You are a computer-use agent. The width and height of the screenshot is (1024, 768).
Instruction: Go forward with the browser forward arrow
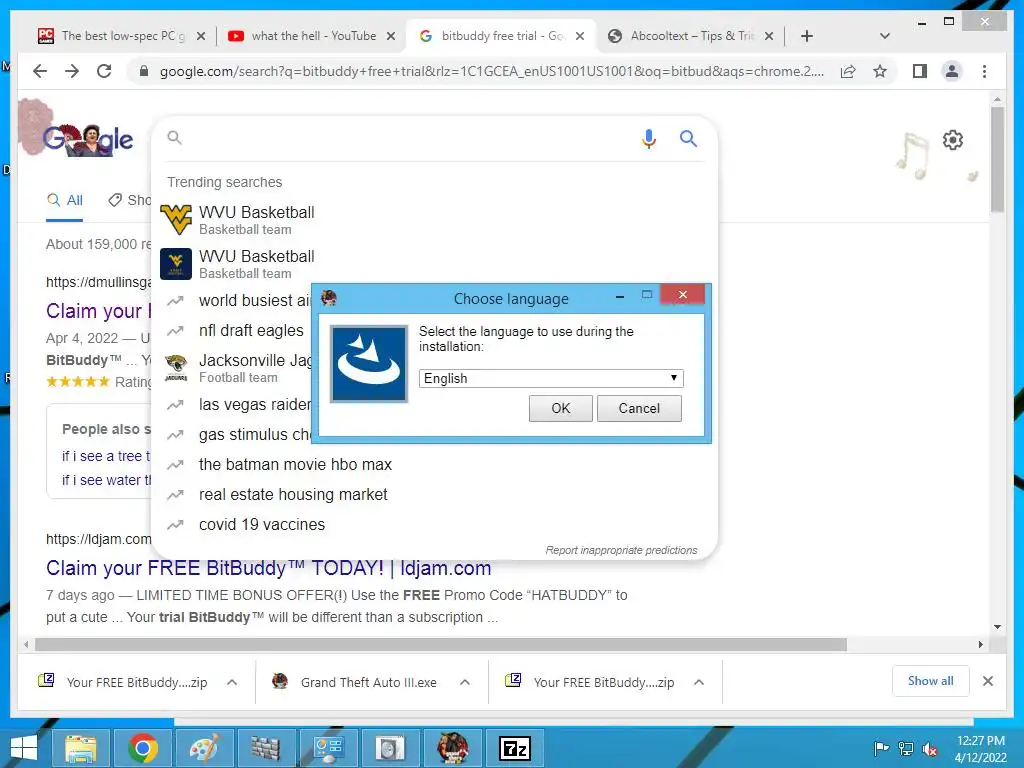coord(72,71)
